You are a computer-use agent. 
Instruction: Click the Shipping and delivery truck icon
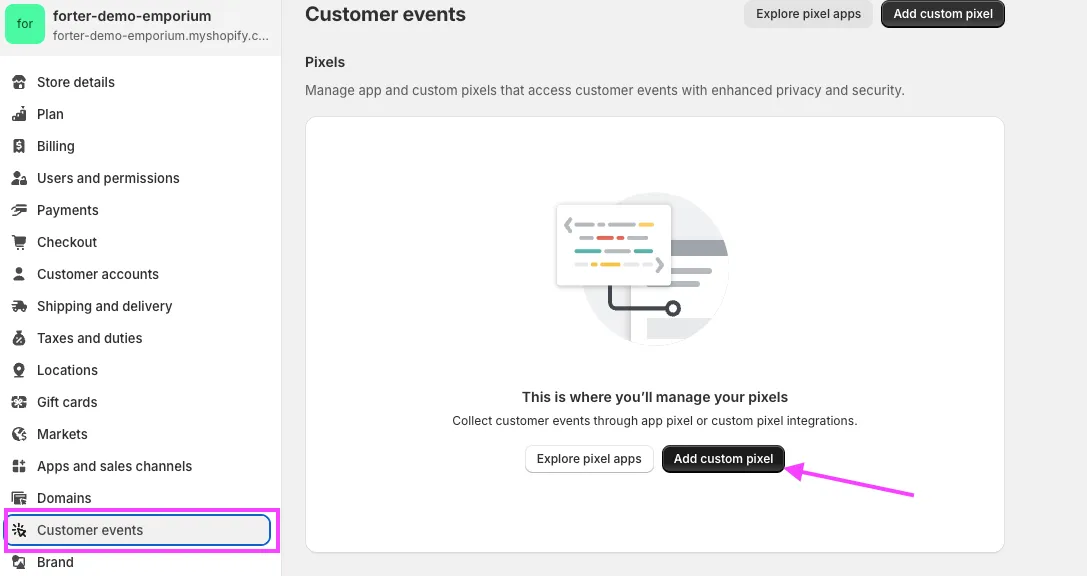coord(19,306)
